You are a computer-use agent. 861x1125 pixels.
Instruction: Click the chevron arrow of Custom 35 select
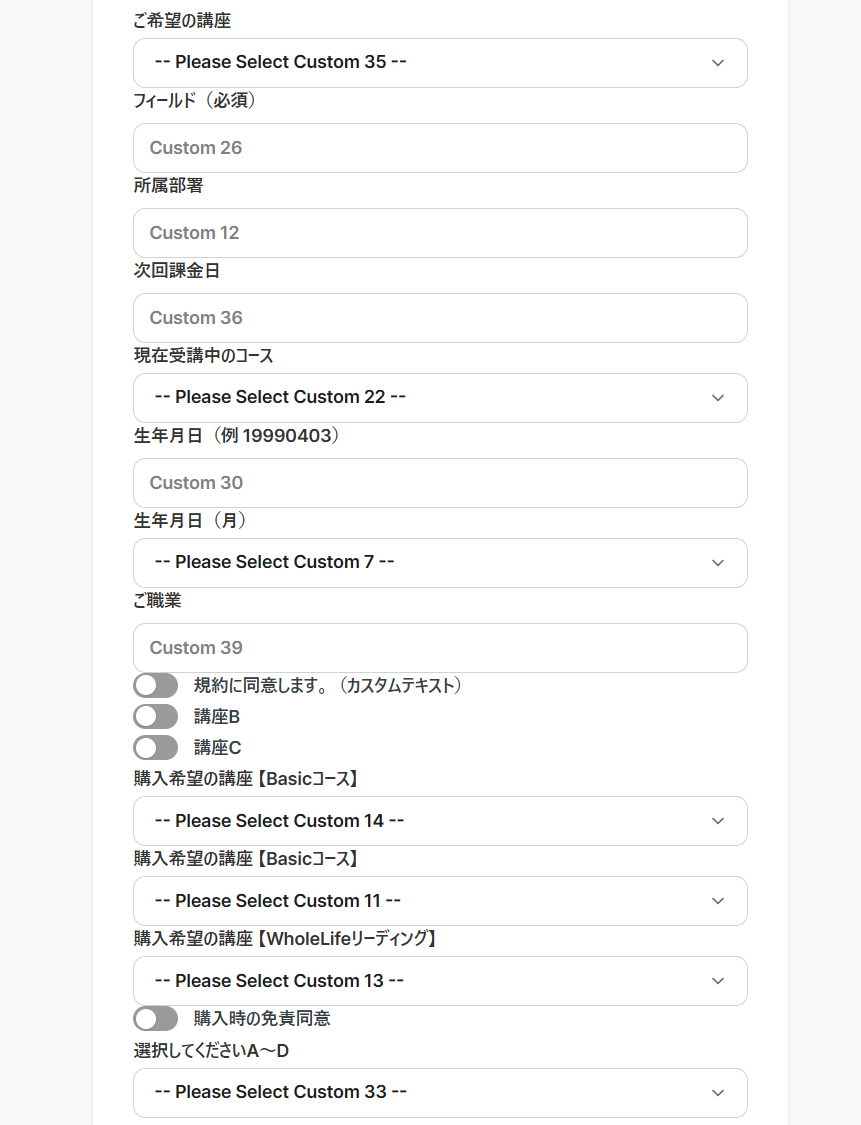click(x=718, y=63)
